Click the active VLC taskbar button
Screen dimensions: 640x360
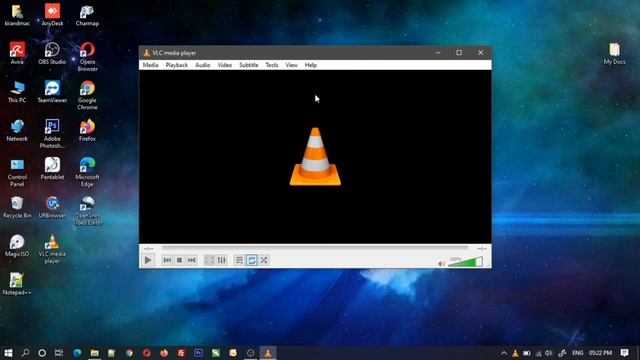(268, 353)
